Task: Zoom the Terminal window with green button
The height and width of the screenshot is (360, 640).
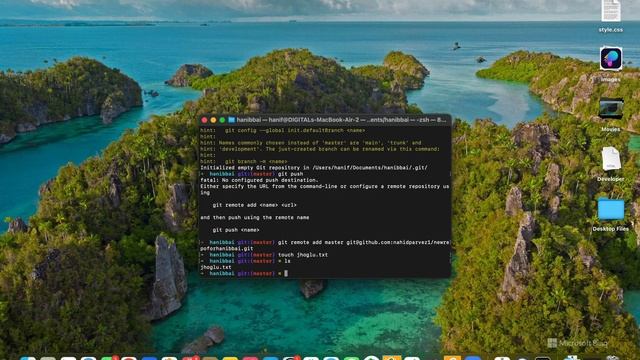Action: [222, 120]
